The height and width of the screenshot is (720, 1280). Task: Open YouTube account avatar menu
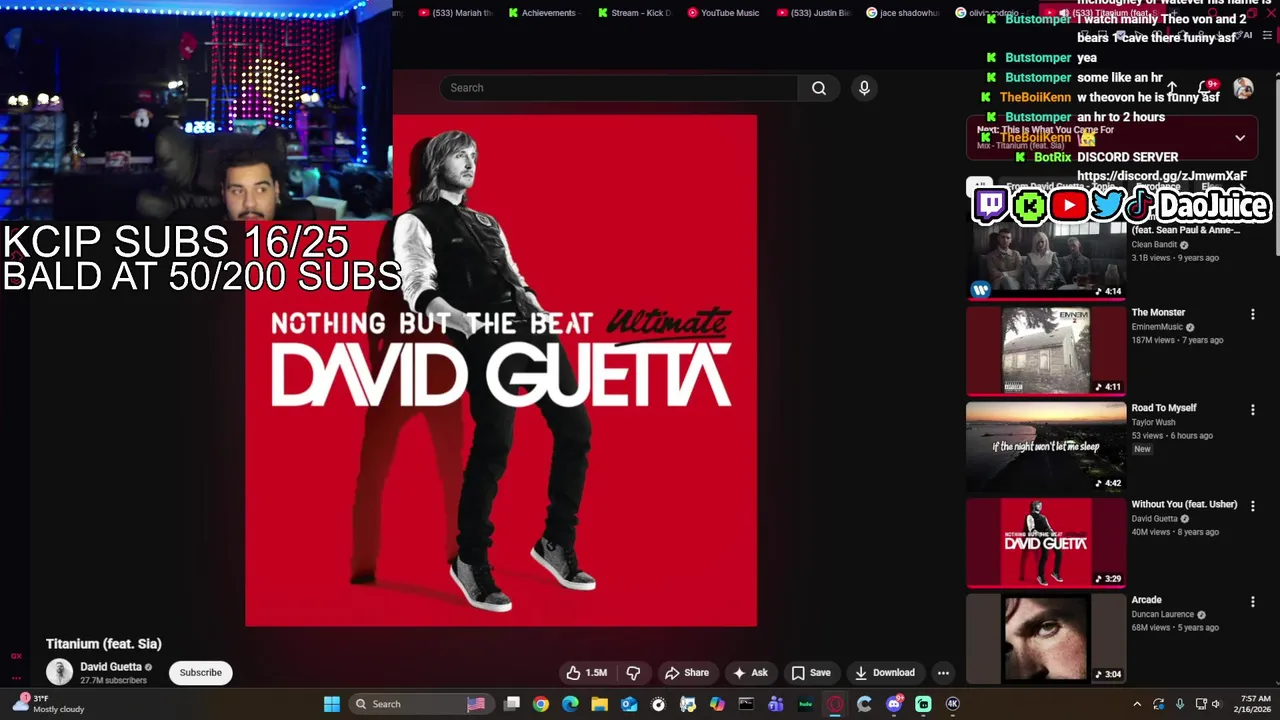coord(1243,88)
